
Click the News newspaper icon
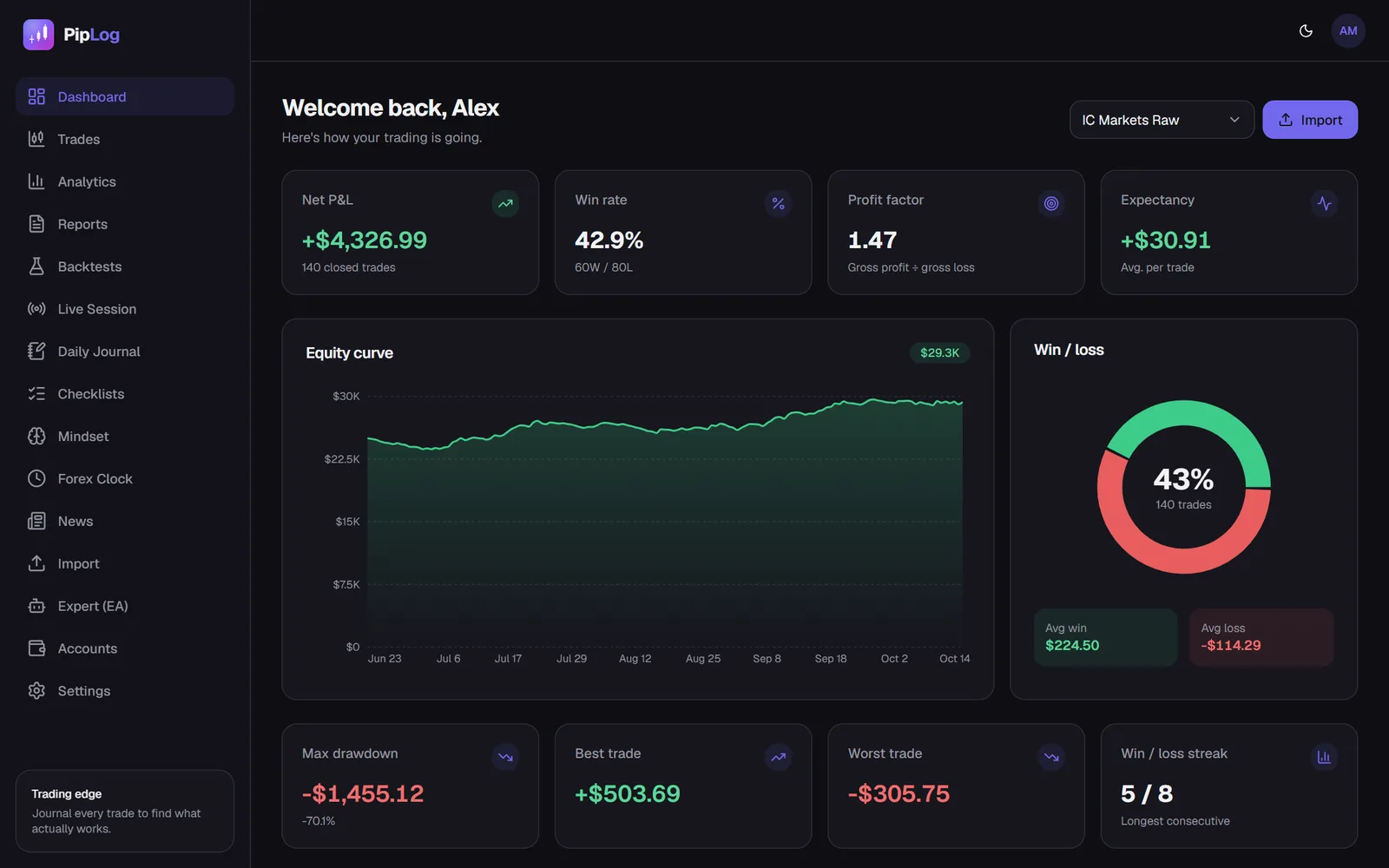click(x=36, y=521)
